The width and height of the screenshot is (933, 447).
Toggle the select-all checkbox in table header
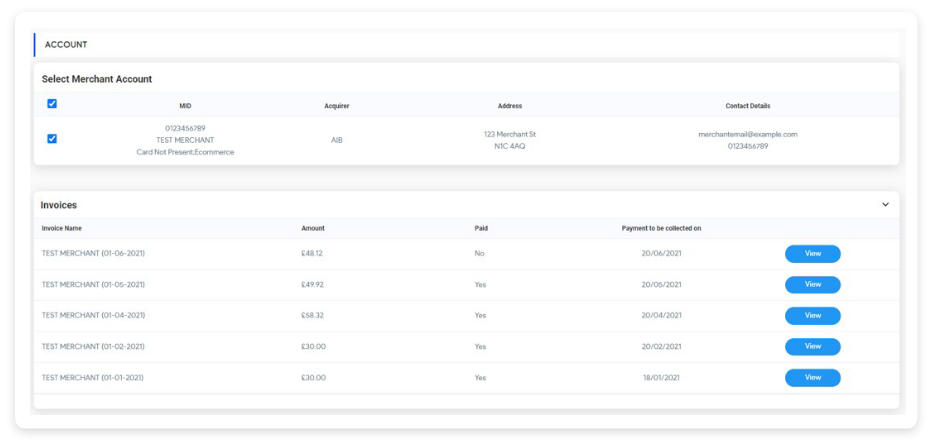click(x=52, y=104)
